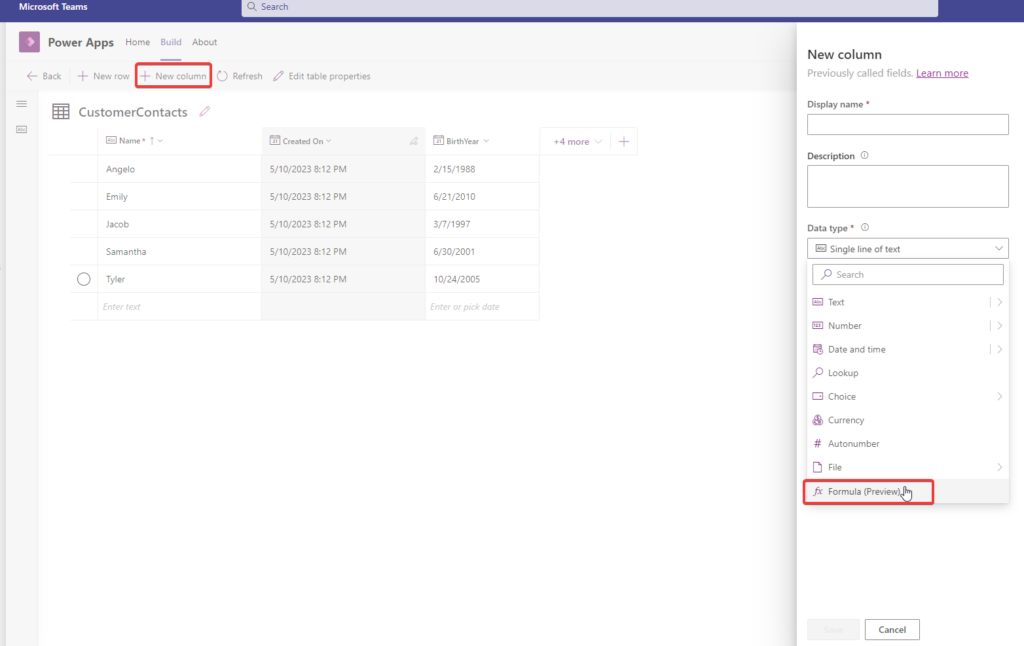Go Back using the toolbar button
The height and width of the screenshot is (646, 1024).
(x=44, y=76)
